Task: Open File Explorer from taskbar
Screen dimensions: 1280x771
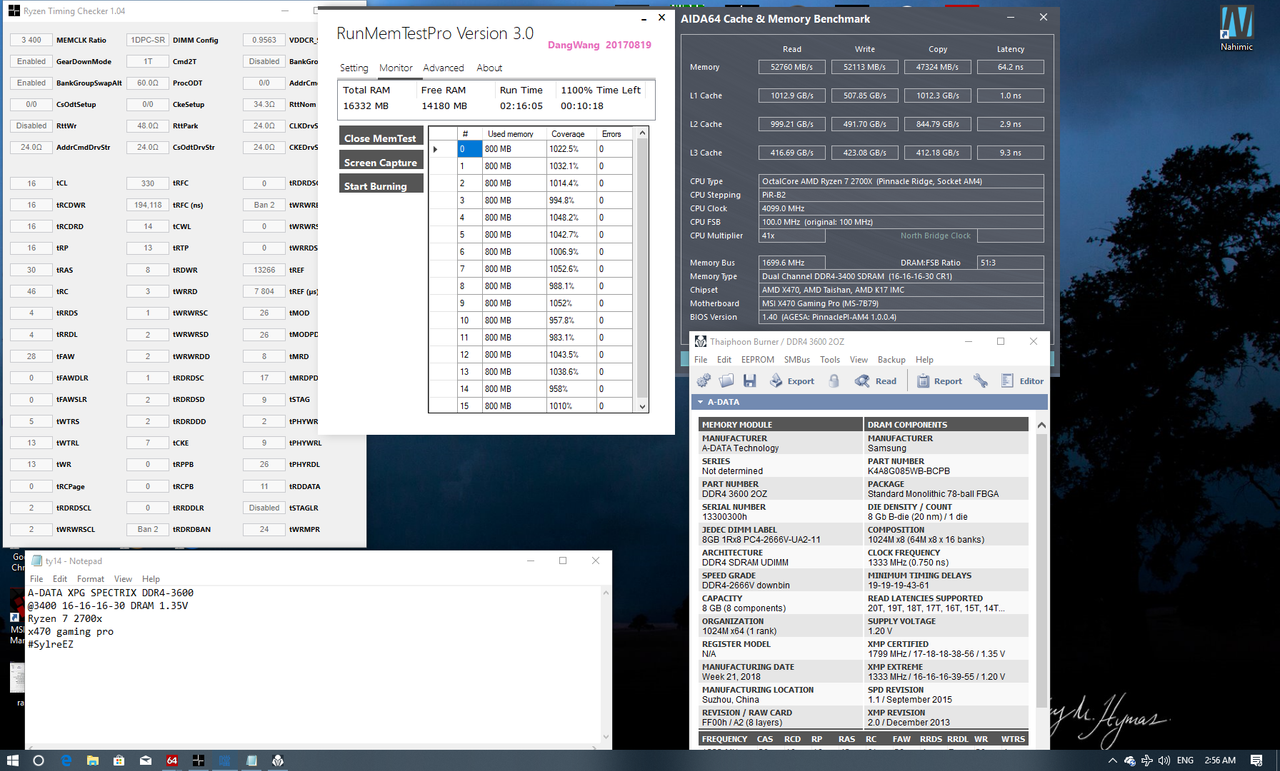Action: (x=92, y=760)
